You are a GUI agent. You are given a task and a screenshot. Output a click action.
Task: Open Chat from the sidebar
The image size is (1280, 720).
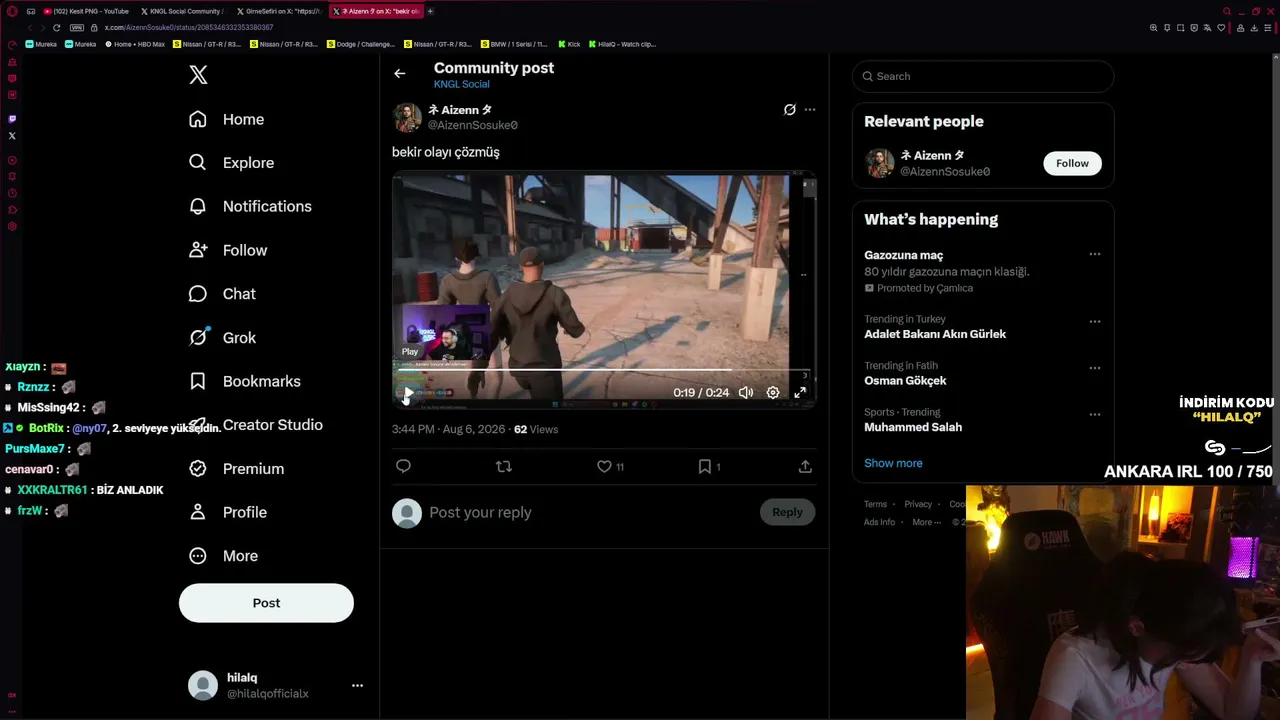click(x=222, y=294)
